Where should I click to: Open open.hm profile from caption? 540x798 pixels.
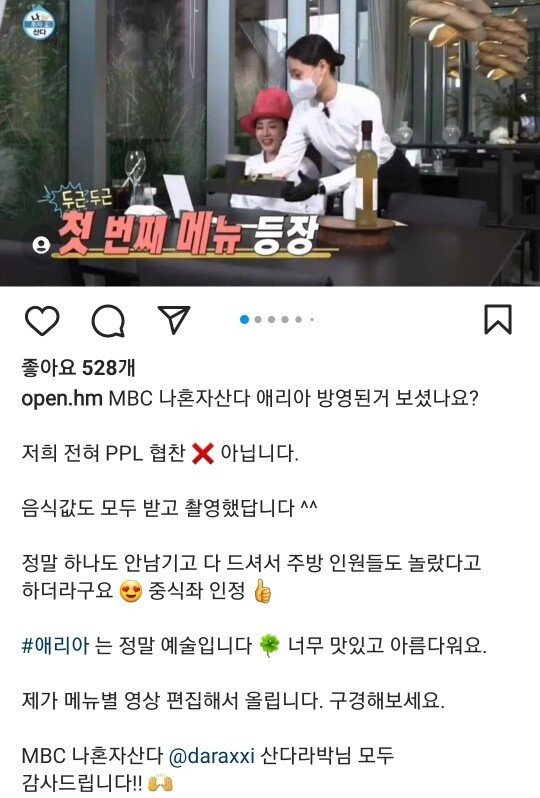coord(62,398)
